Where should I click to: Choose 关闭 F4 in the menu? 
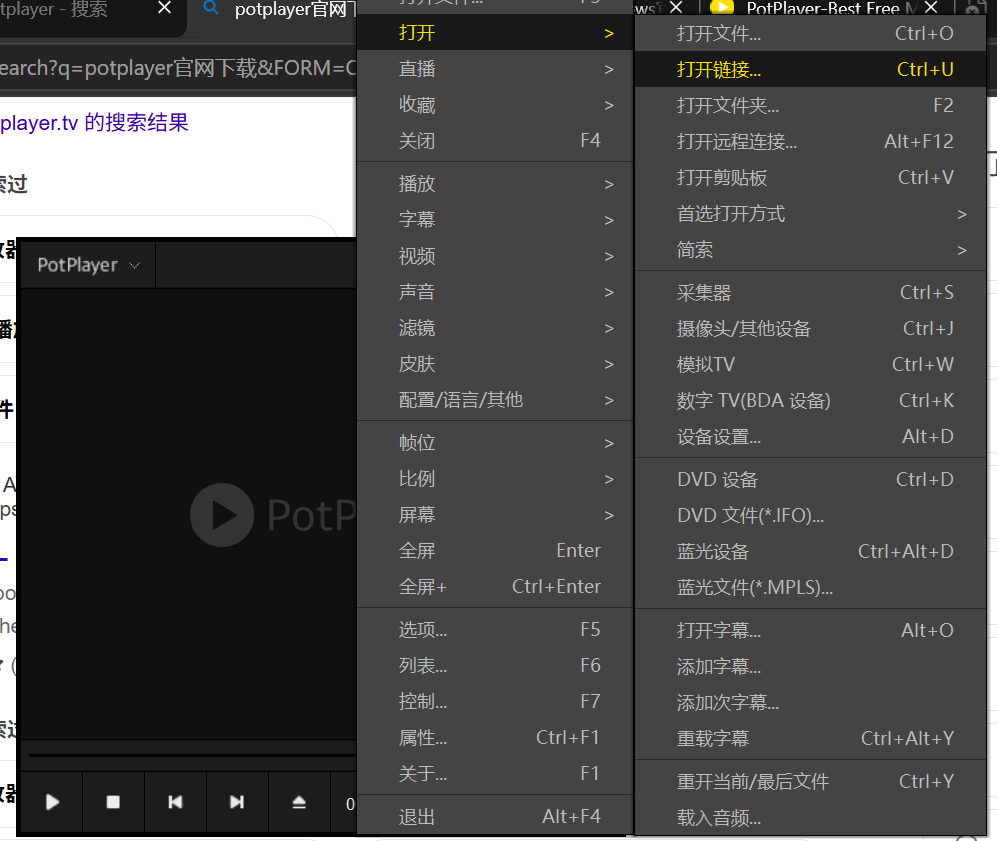[495, 140]
